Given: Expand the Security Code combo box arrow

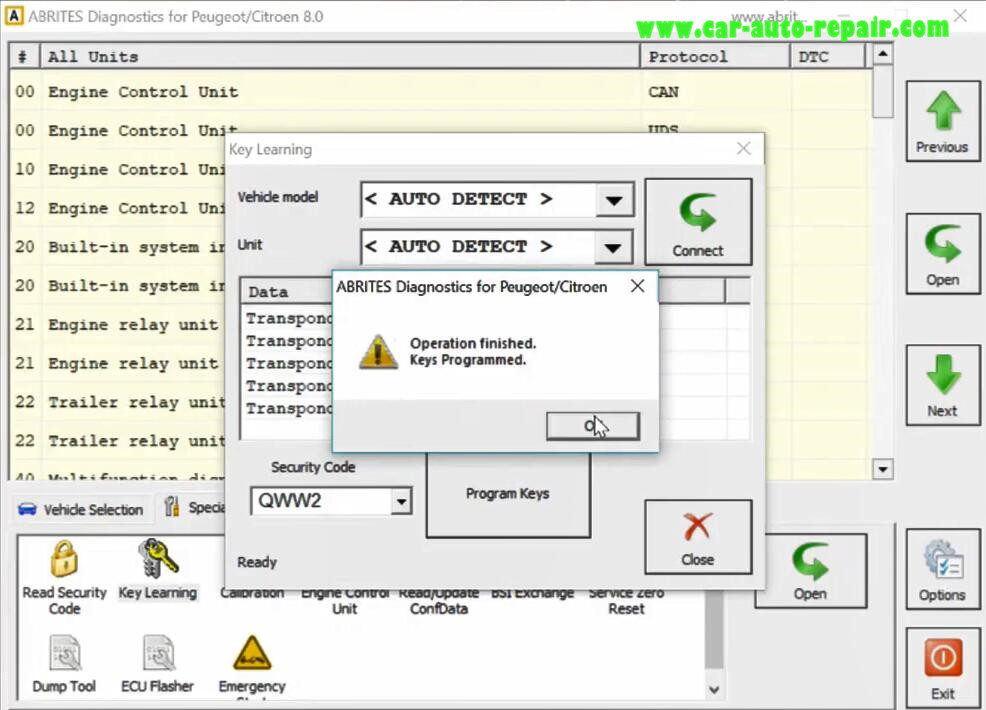Looking at the screenshot, I should (x=401, y=501).
